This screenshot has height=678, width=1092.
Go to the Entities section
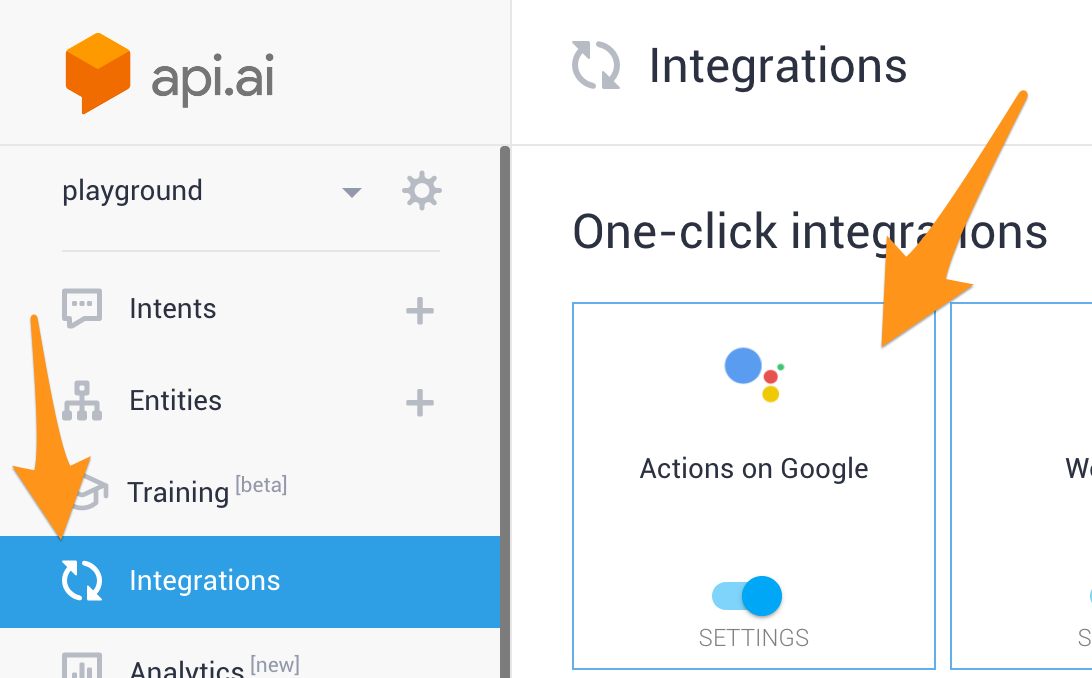(x=176, y=401)
